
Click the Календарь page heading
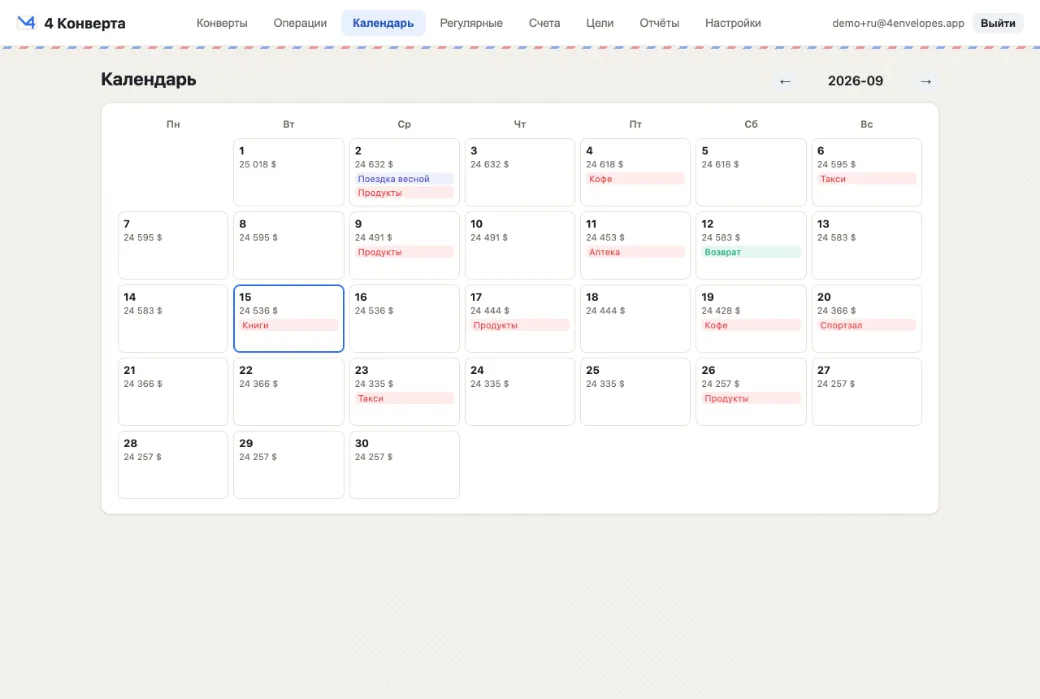point(149,80)
